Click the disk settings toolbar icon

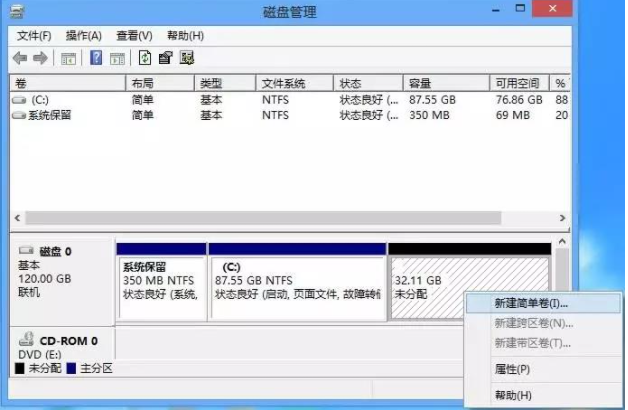coord(187,58)
